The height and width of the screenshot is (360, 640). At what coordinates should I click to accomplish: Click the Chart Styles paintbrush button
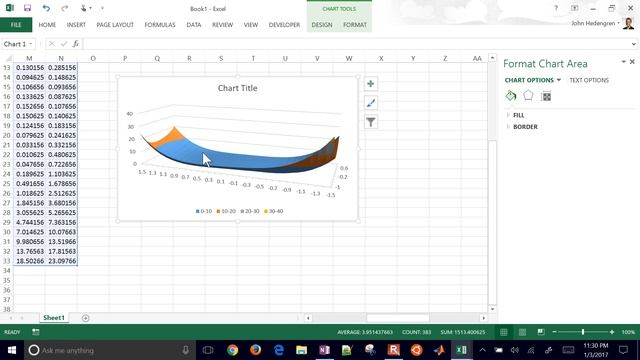coord(371,103)
